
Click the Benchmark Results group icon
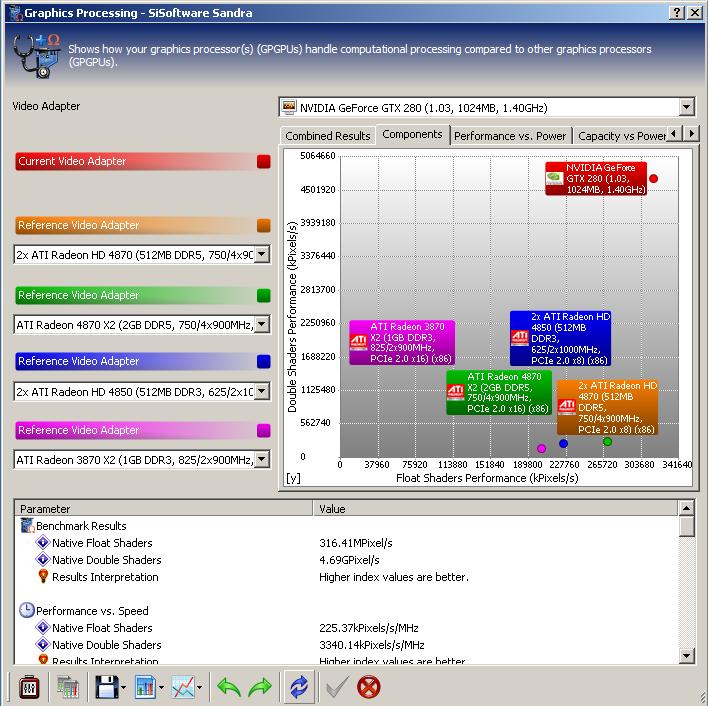point(27,525)
